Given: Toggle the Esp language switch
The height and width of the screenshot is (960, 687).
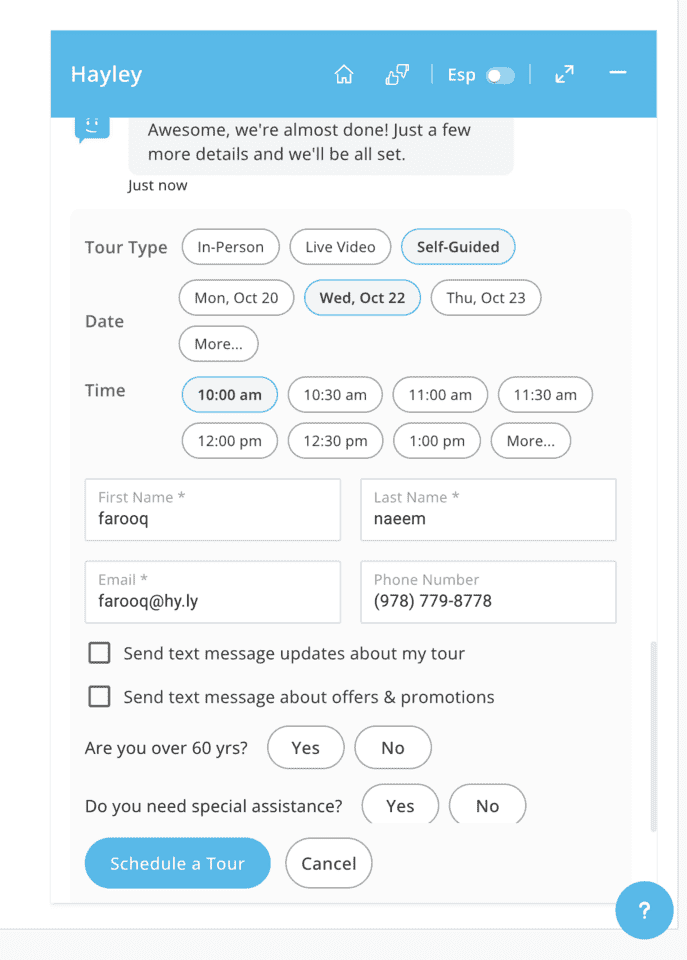Looking at the screenshot, I should pos(499,76).
